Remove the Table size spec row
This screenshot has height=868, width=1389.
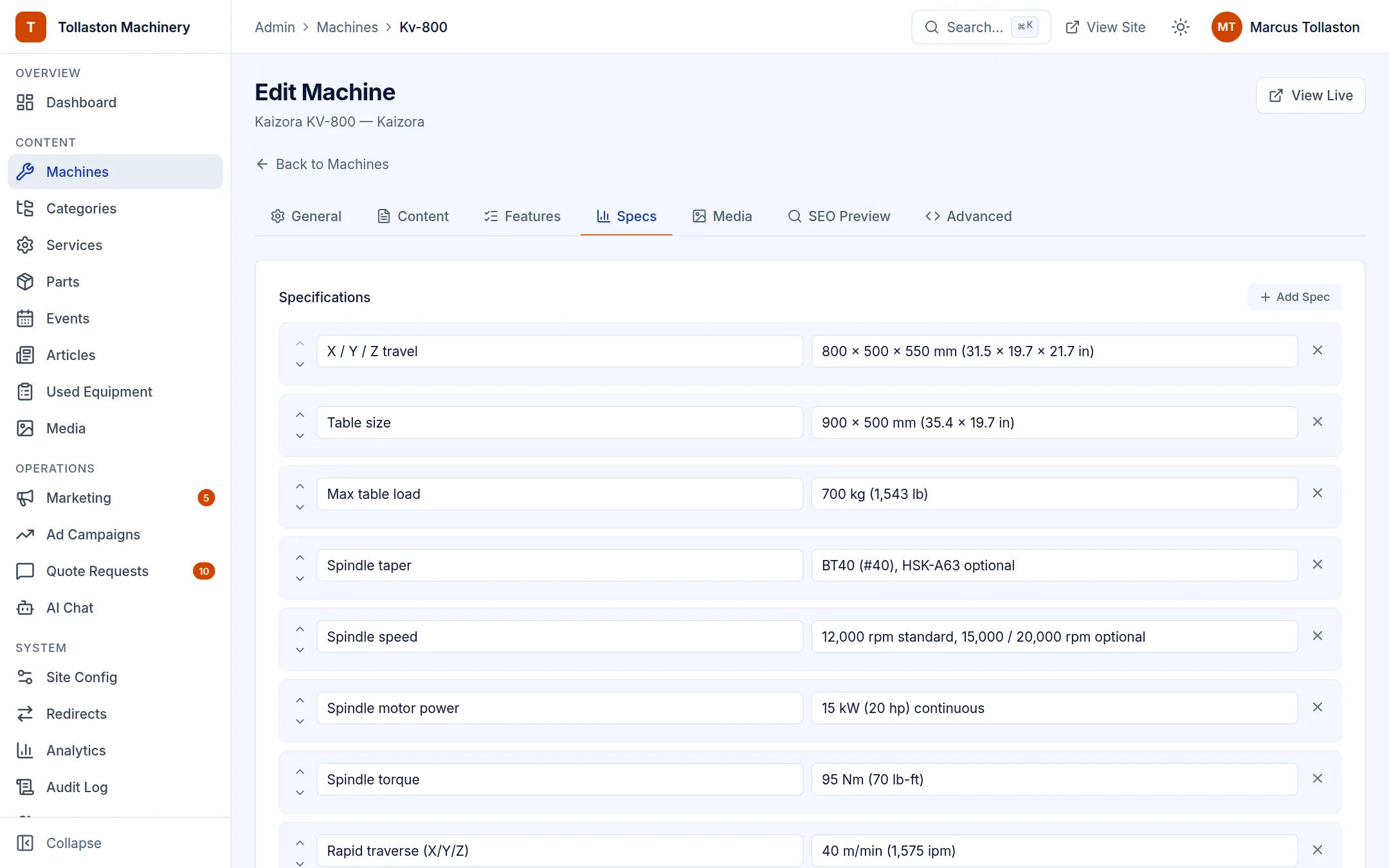(1318, 422)
